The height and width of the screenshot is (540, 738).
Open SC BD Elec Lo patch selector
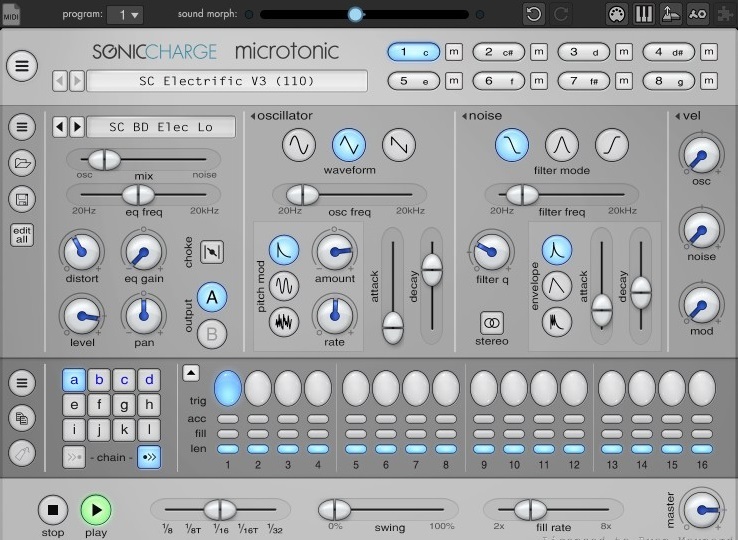(x=161, y=127)
